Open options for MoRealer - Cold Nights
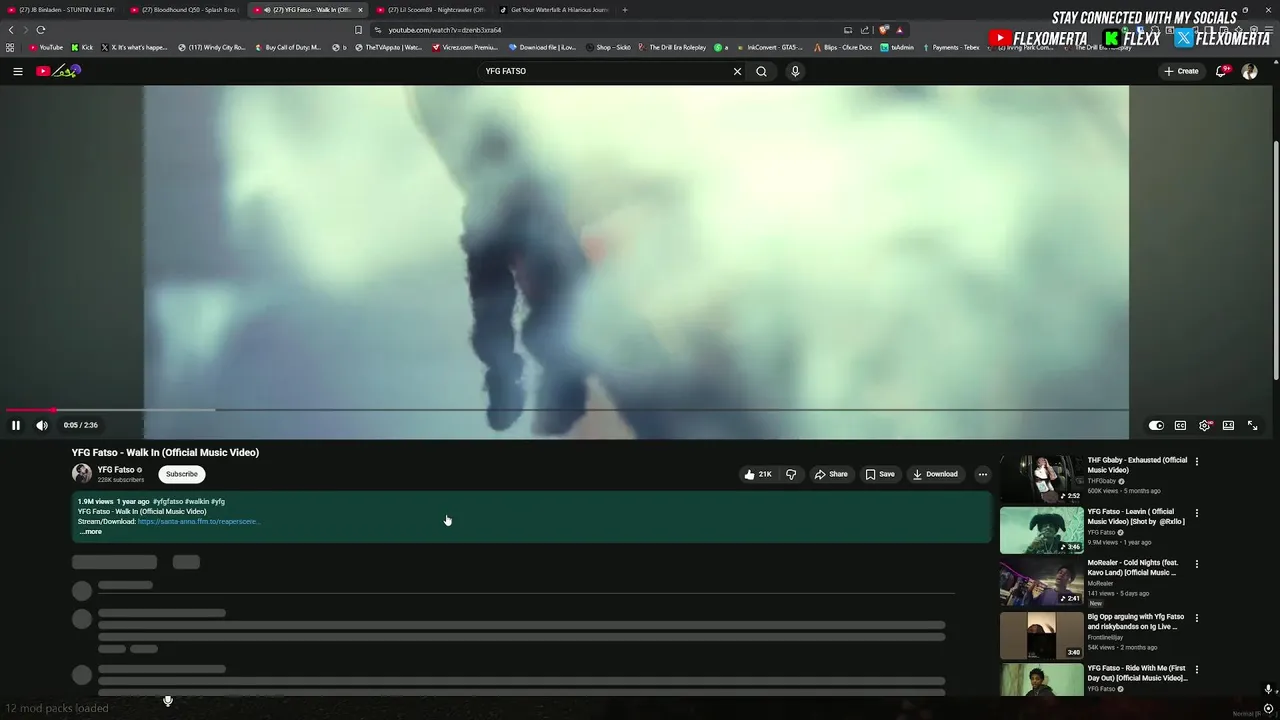Viewport: 1280px width, 720px height. pyautogui.click(x=1196, y=564)
